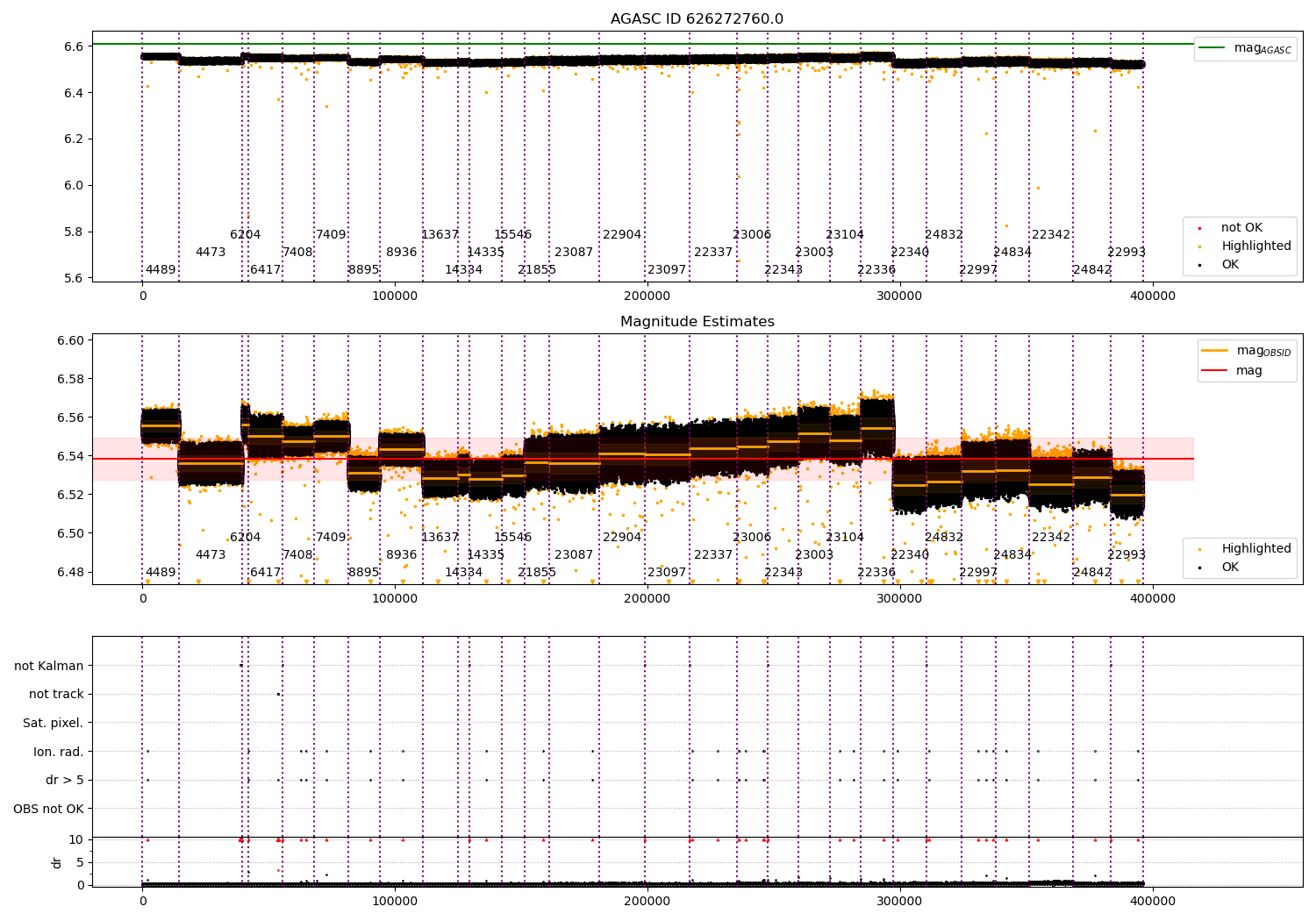Click the 10 tick on the dr axis
Viewport: 1316px width, 921px height.
pos(76,840)
